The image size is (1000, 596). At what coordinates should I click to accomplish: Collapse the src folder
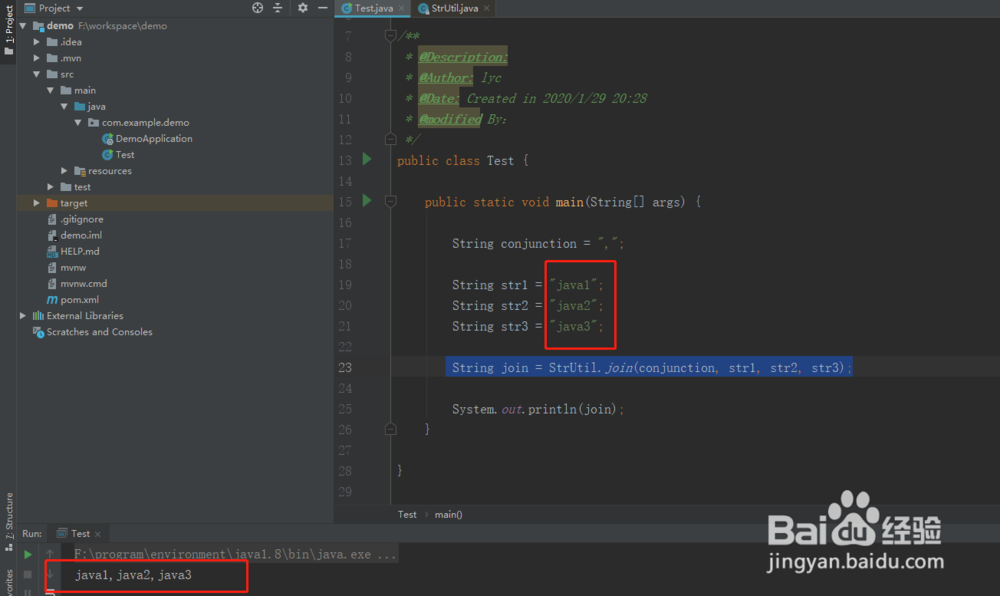(37, 74)
